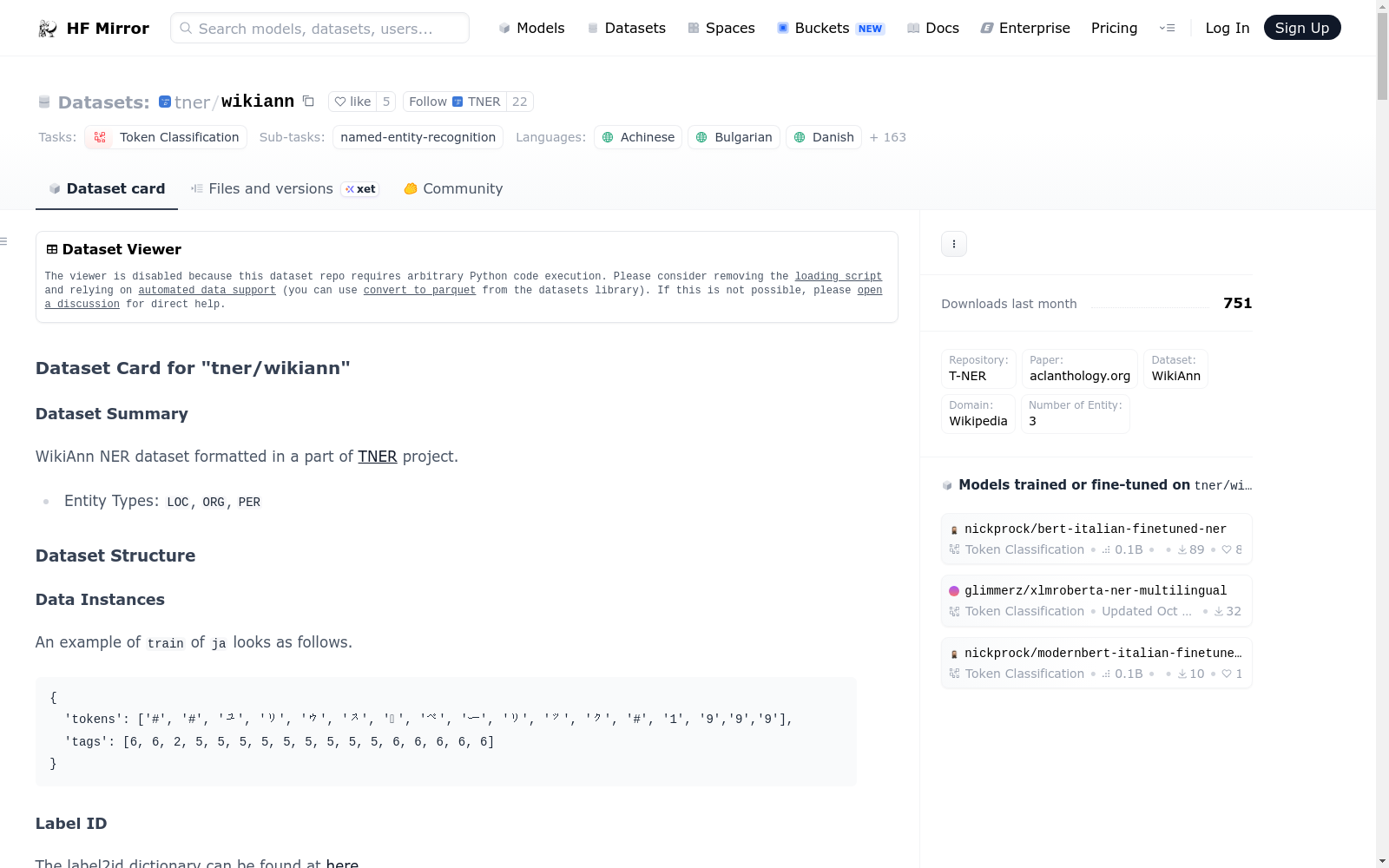Select the Token Classification task tag
The image size is (1389, 868).
click(166, 137)
